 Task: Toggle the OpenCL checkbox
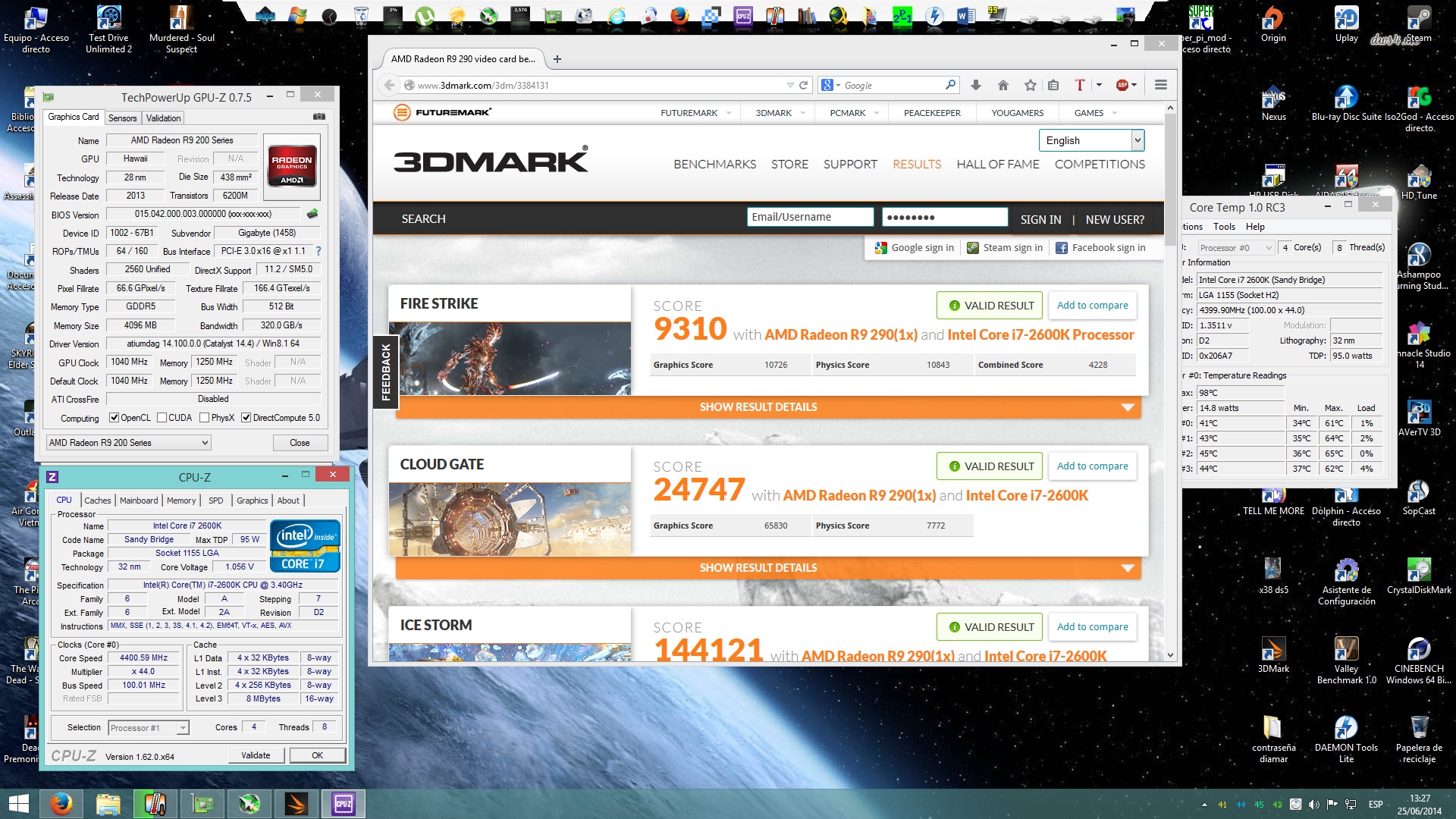coord(115,418)
